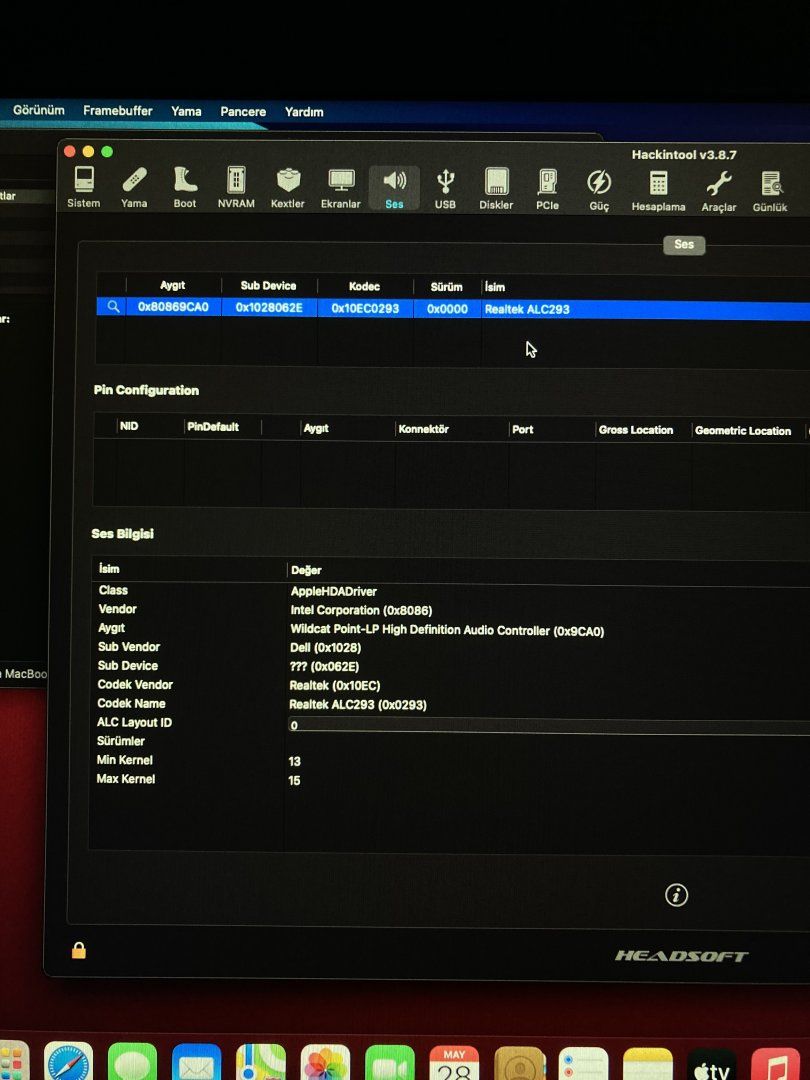Open Apple TV from the dock
Viewport: 810px width, 1080px height.
(x=712, y=1064)
